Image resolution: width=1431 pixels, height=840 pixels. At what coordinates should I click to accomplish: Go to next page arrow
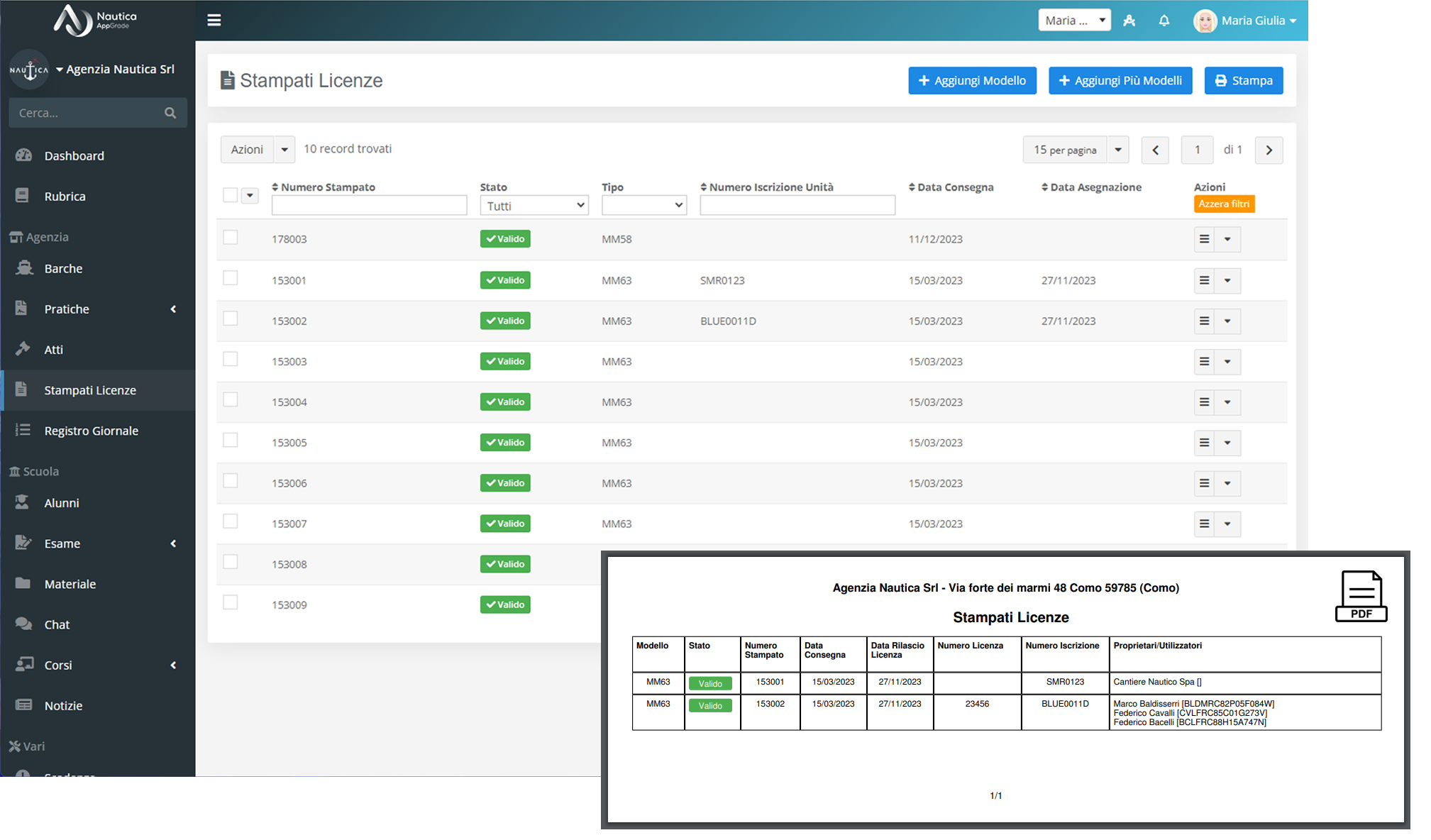pyautogui.click(x=1269, y=150)
